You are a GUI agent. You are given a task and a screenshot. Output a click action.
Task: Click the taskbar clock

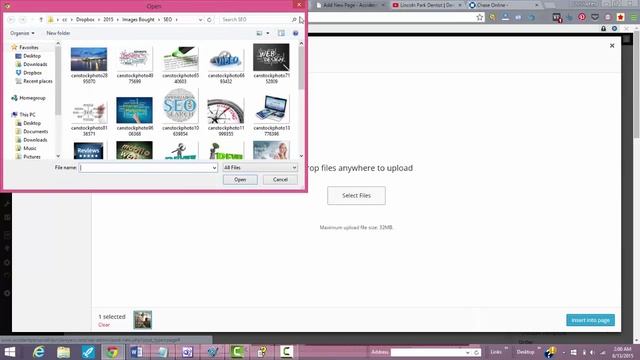(x=622, y=352)
